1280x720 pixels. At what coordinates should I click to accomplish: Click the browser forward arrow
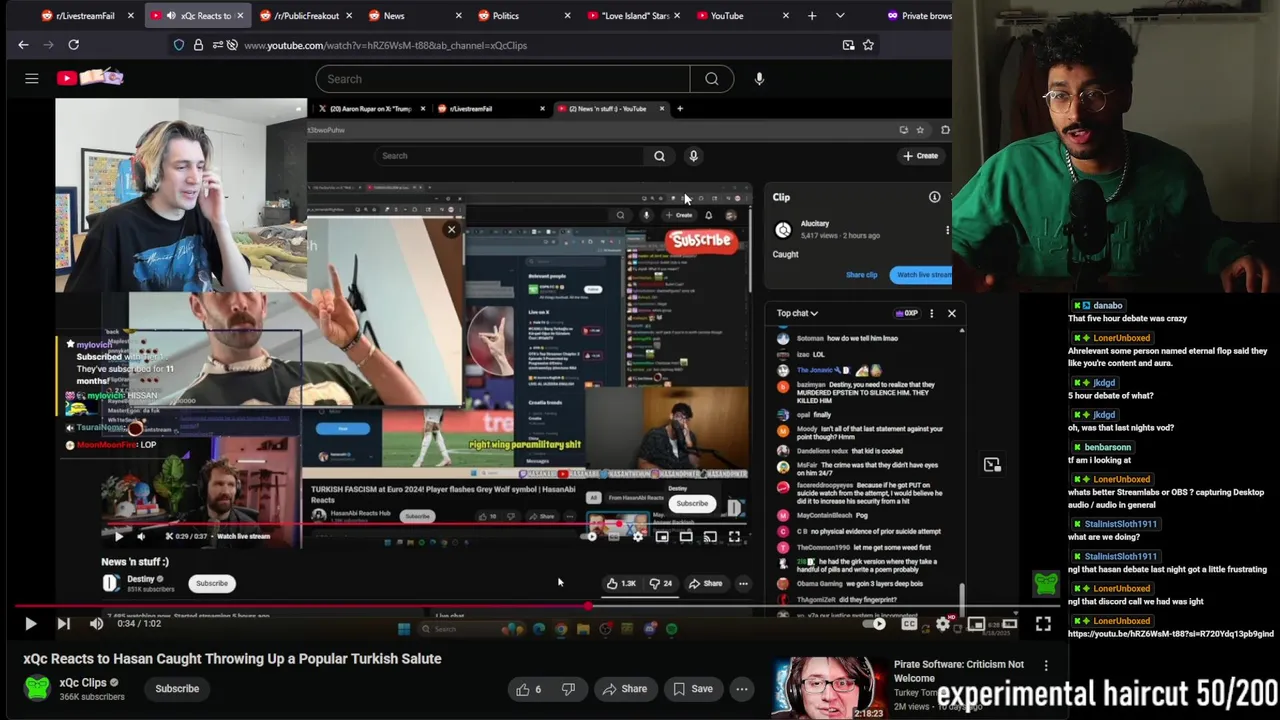click(x=49, y=45)
